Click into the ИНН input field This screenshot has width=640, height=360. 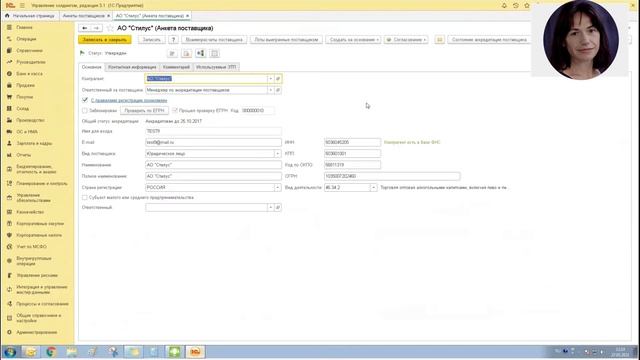352,142
